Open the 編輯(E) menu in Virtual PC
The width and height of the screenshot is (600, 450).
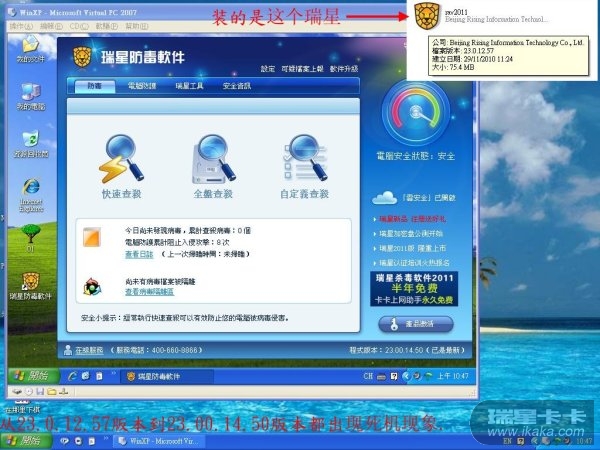(51, 26)
